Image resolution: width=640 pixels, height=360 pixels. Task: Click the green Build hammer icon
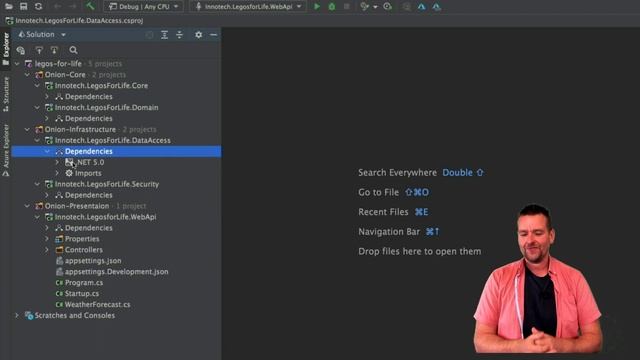click(x=90, y=6)
